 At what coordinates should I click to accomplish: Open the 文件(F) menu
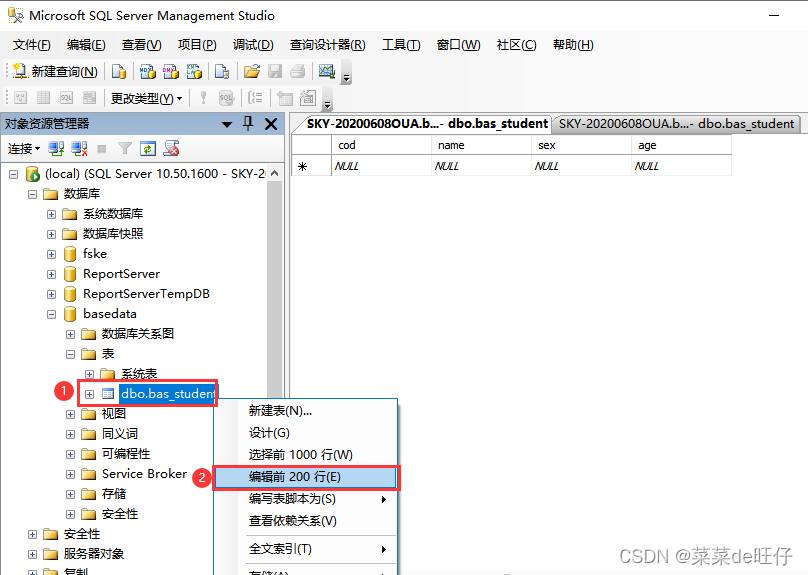tap(31, 45)
